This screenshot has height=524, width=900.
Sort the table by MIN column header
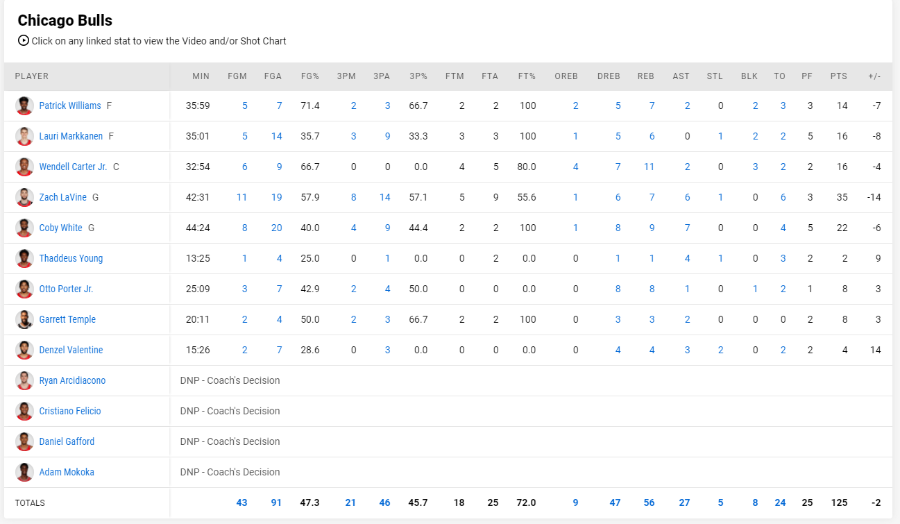coord(201,76)
